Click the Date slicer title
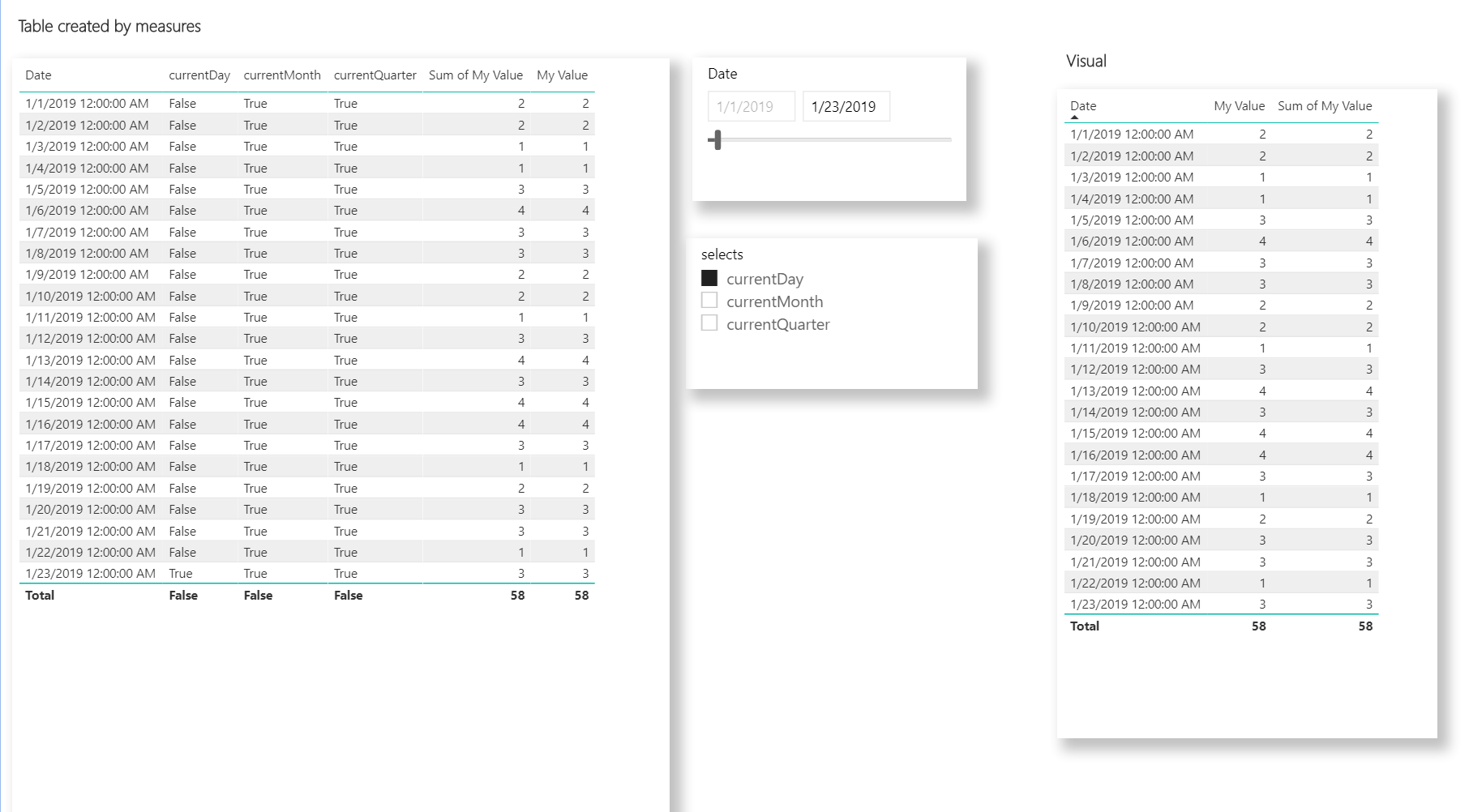 coord(722,74)
